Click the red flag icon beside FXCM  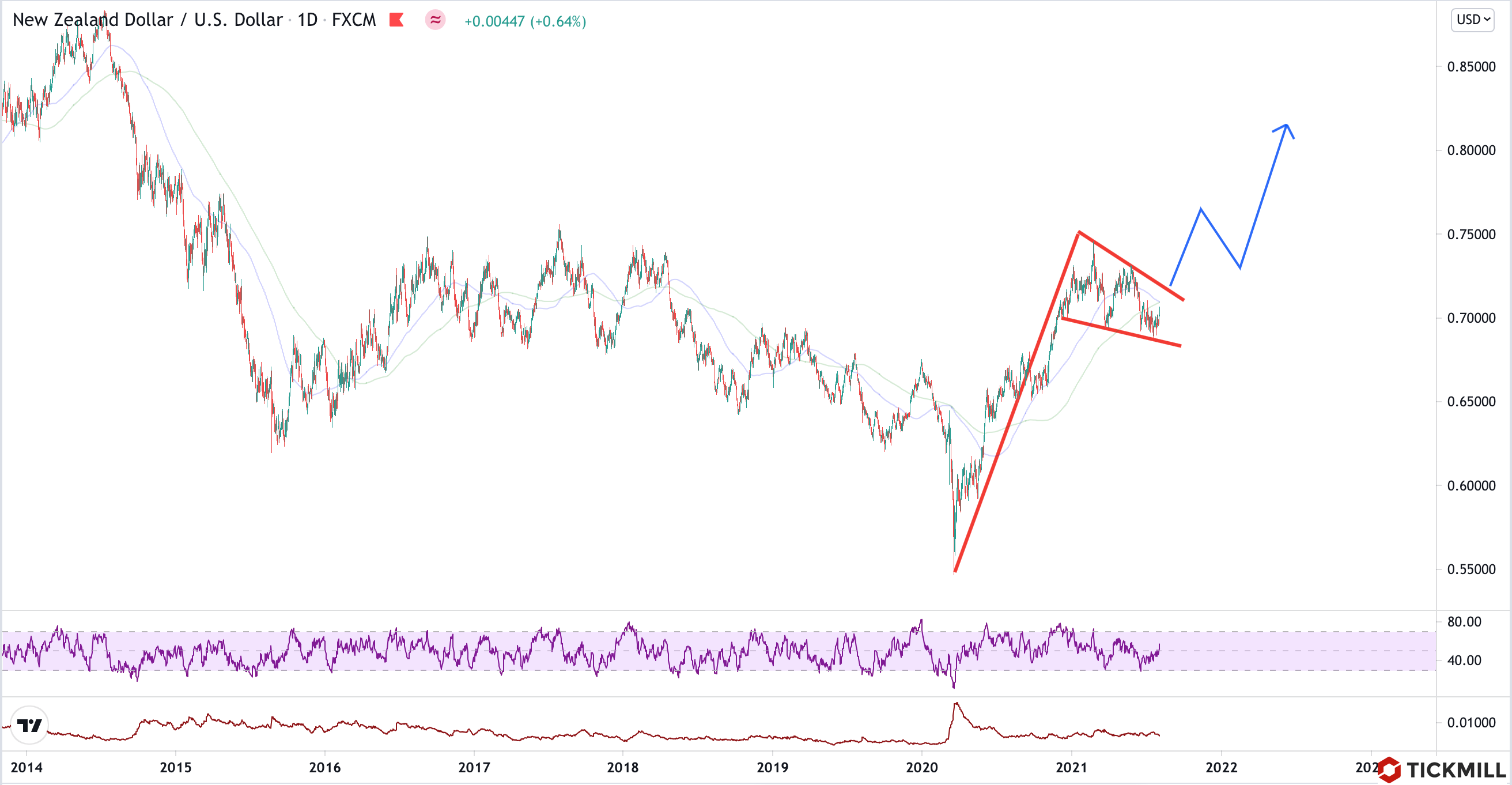397,20
